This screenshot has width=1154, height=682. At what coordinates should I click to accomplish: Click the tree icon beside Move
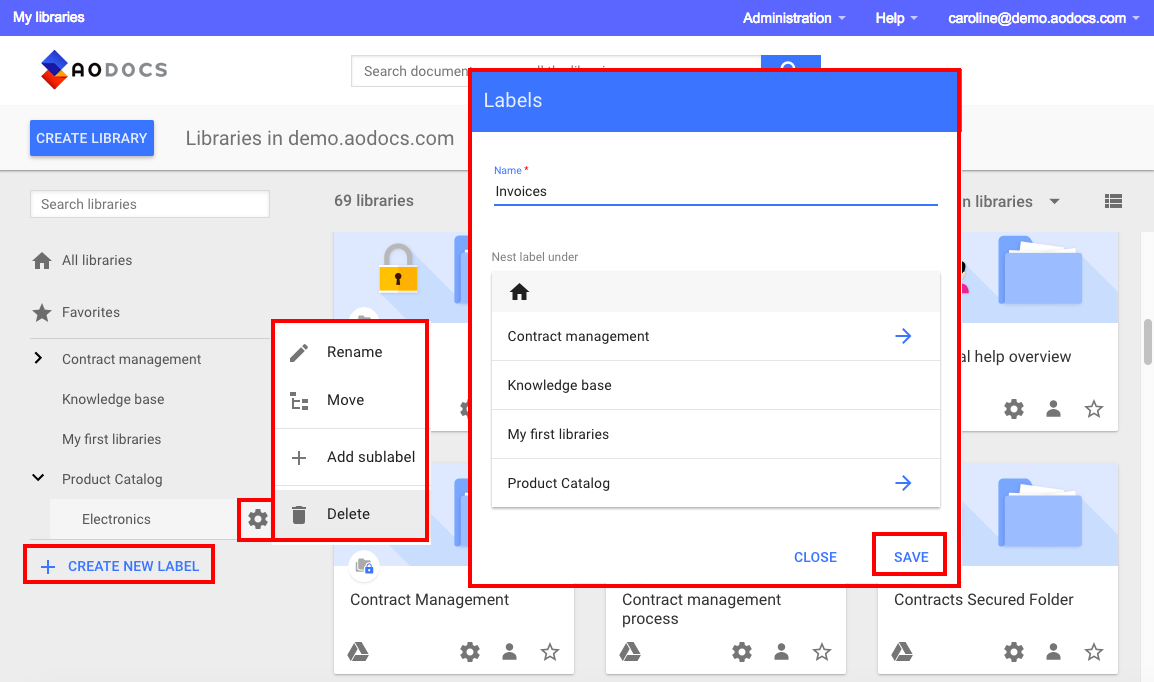[x=299, y=400]
